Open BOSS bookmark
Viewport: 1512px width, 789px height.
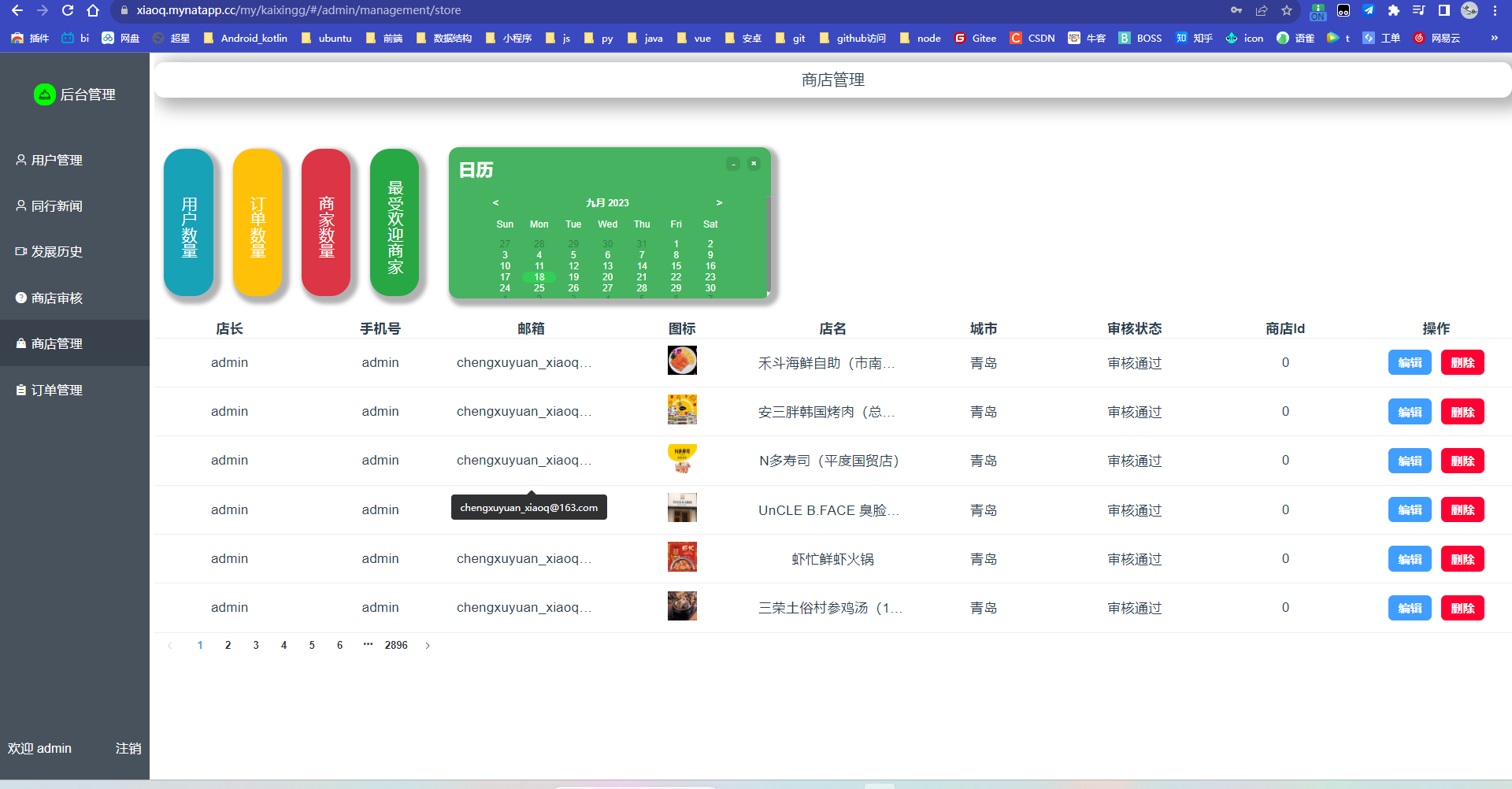click(1140, 38)
